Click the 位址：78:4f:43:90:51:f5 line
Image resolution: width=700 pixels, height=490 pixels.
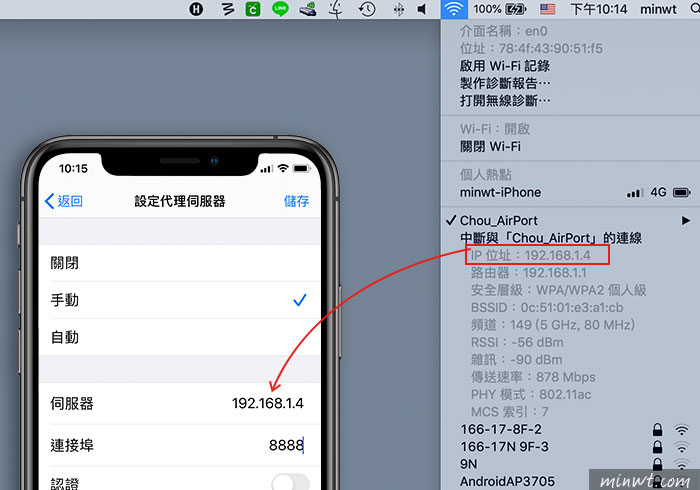coord(531,49)
